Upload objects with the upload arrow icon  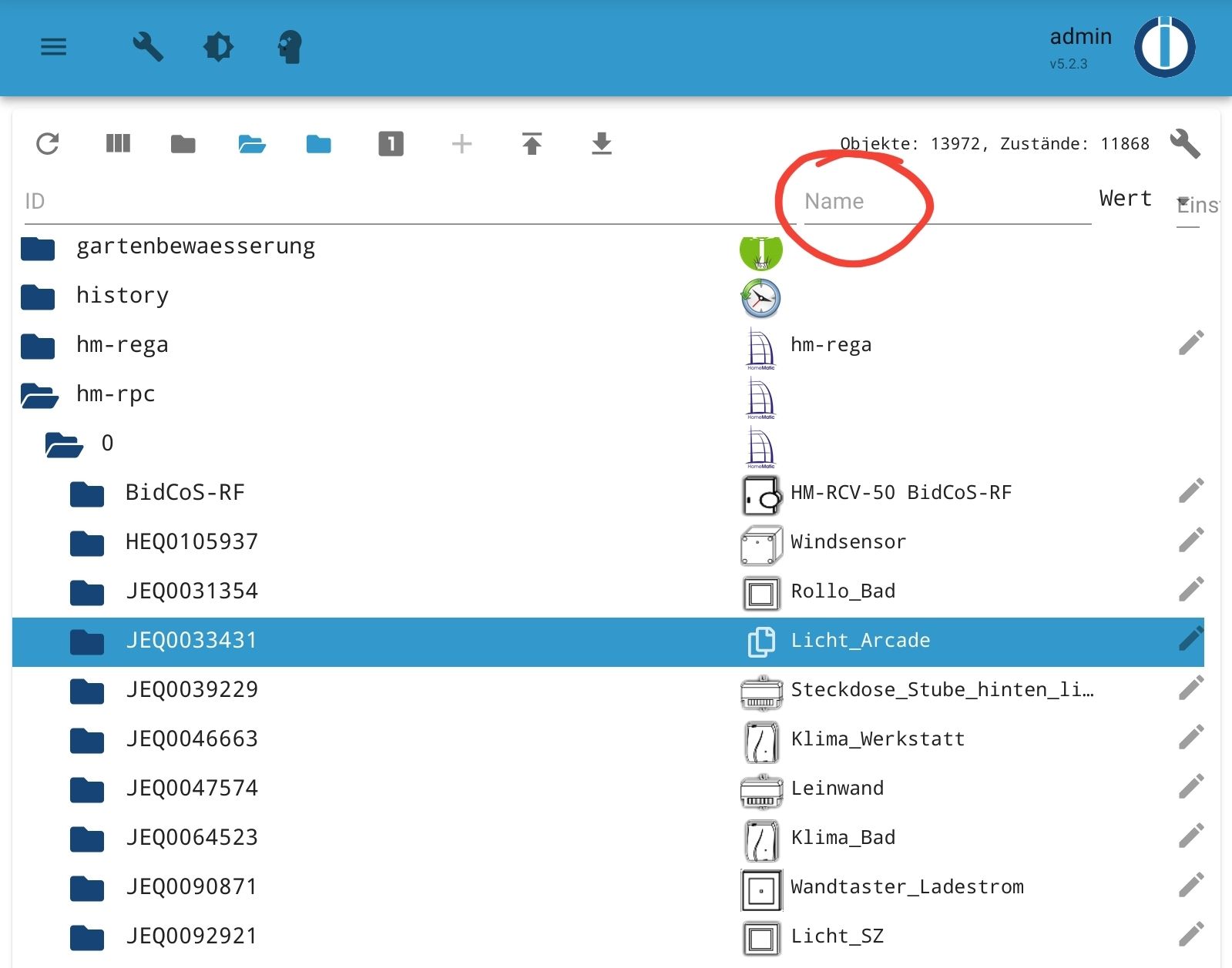532,143
